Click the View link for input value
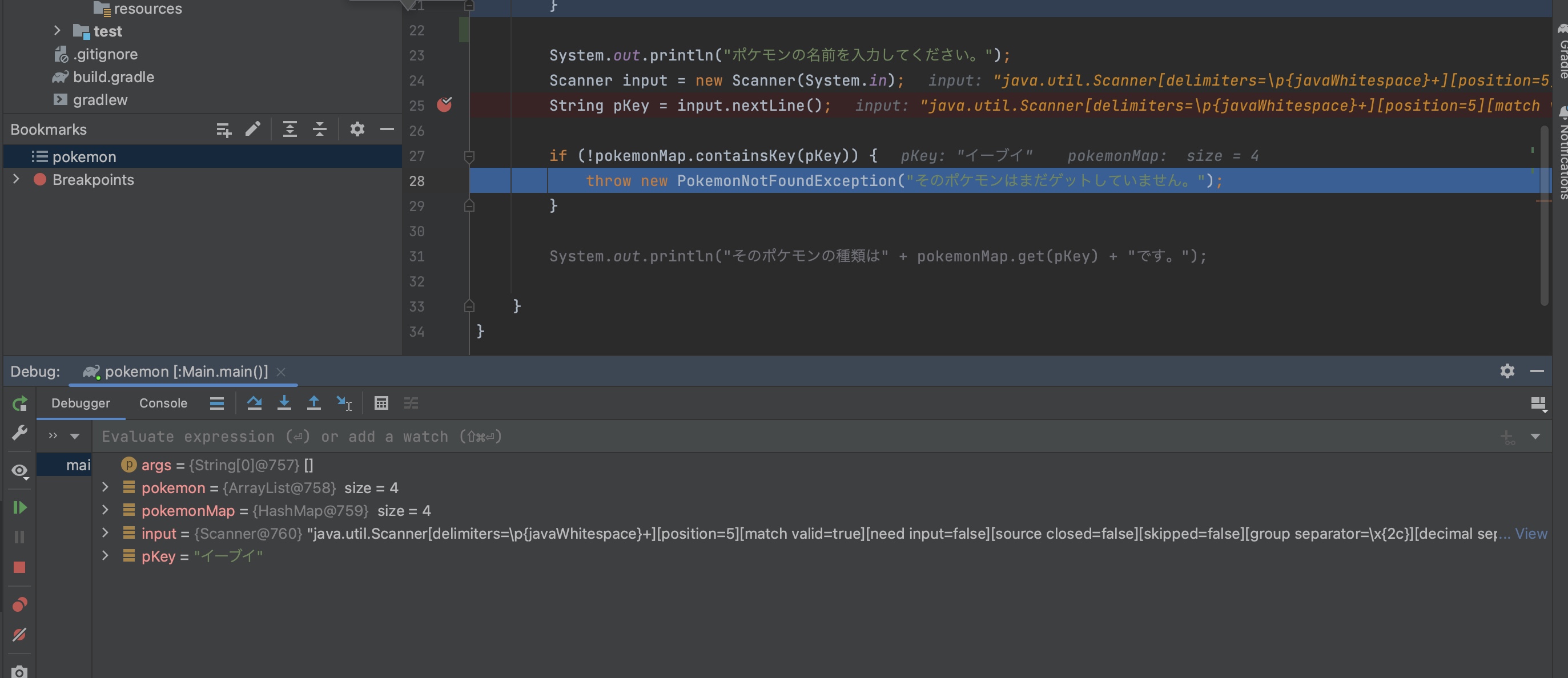Screen dimensions: 1568x678 click(1530, 533)
